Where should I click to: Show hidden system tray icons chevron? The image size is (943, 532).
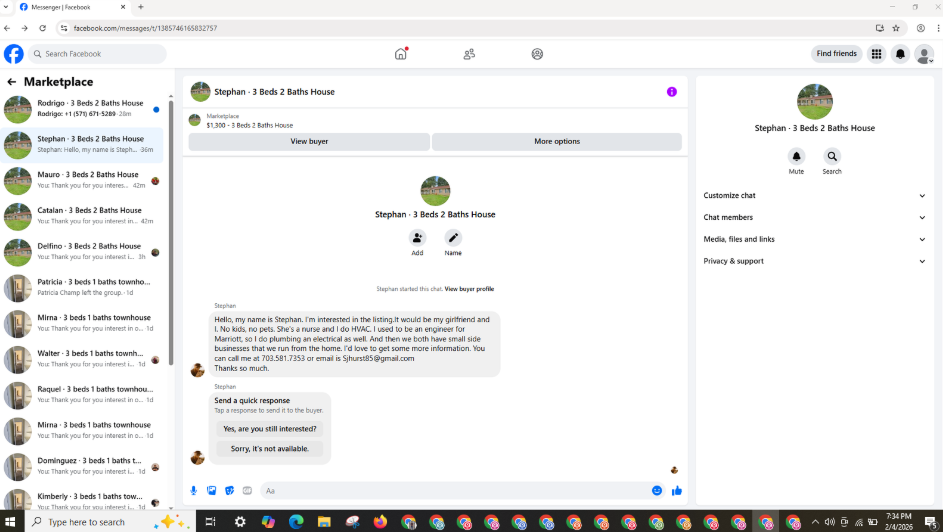pyautogui.click(x=815, y=522)
